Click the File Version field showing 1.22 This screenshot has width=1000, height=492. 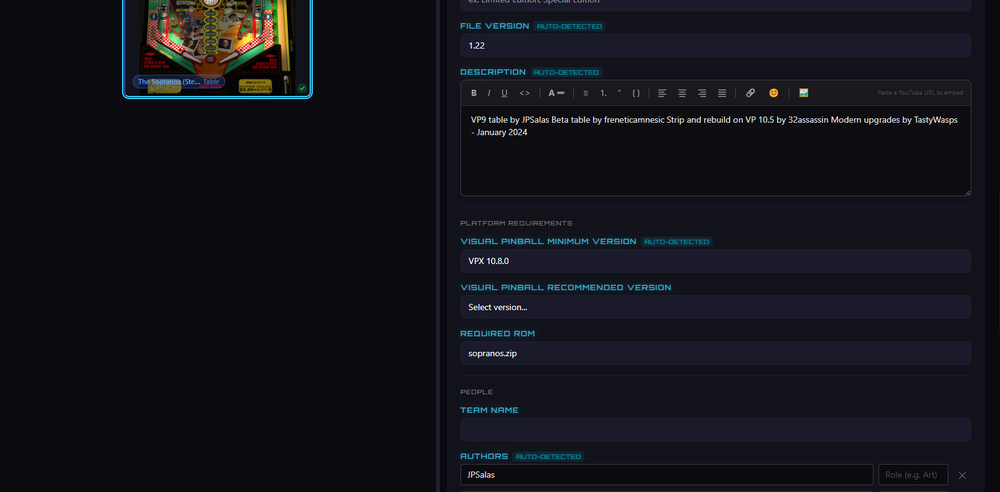[x=716, y=46]
